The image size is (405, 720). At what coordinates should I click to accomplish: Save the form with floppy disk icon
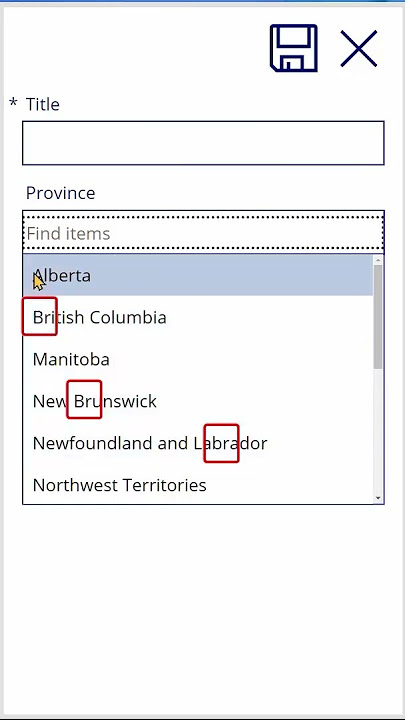[293, 48]
